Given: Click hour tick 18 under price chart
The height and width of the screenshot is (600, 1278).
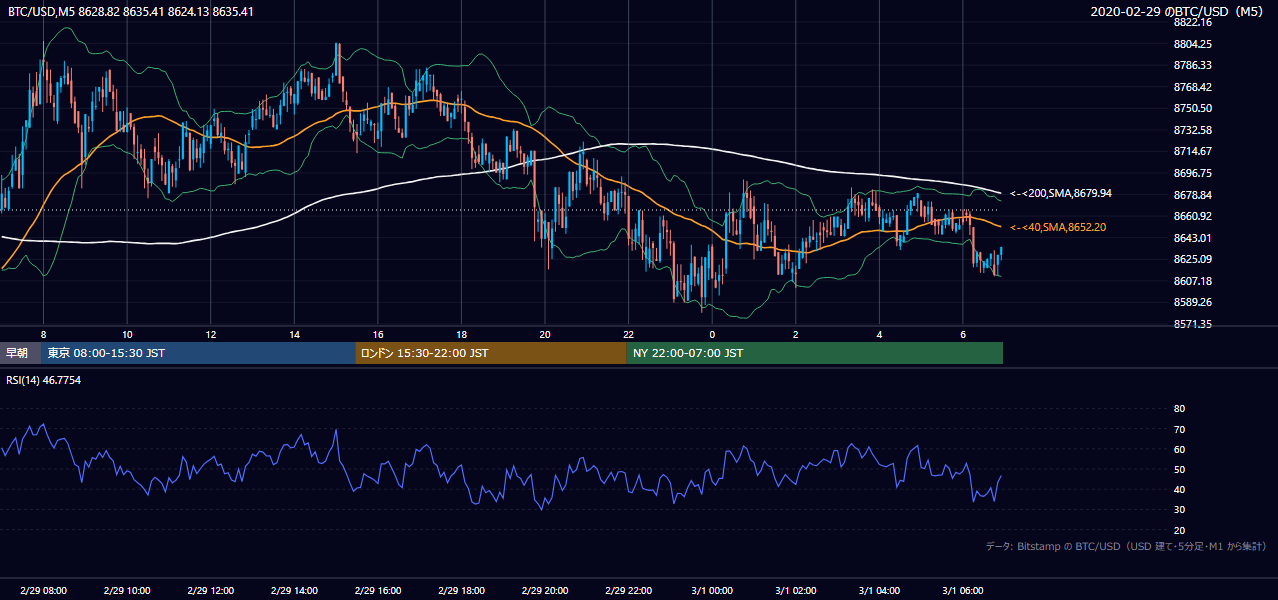Looking at the screenshot, I should coord(461,334).
